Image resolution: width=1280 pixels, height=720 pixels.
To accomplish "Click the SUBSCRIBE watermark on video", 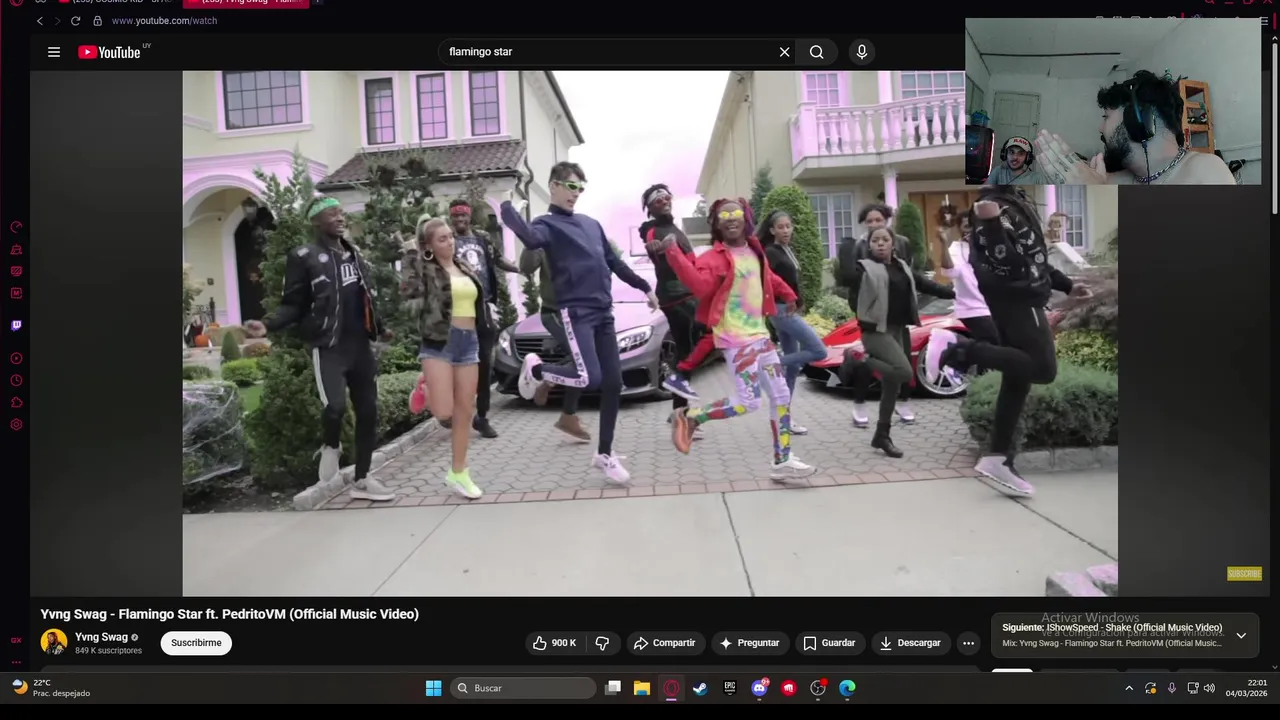I will pyautogui.click(x=1244, y=574).
